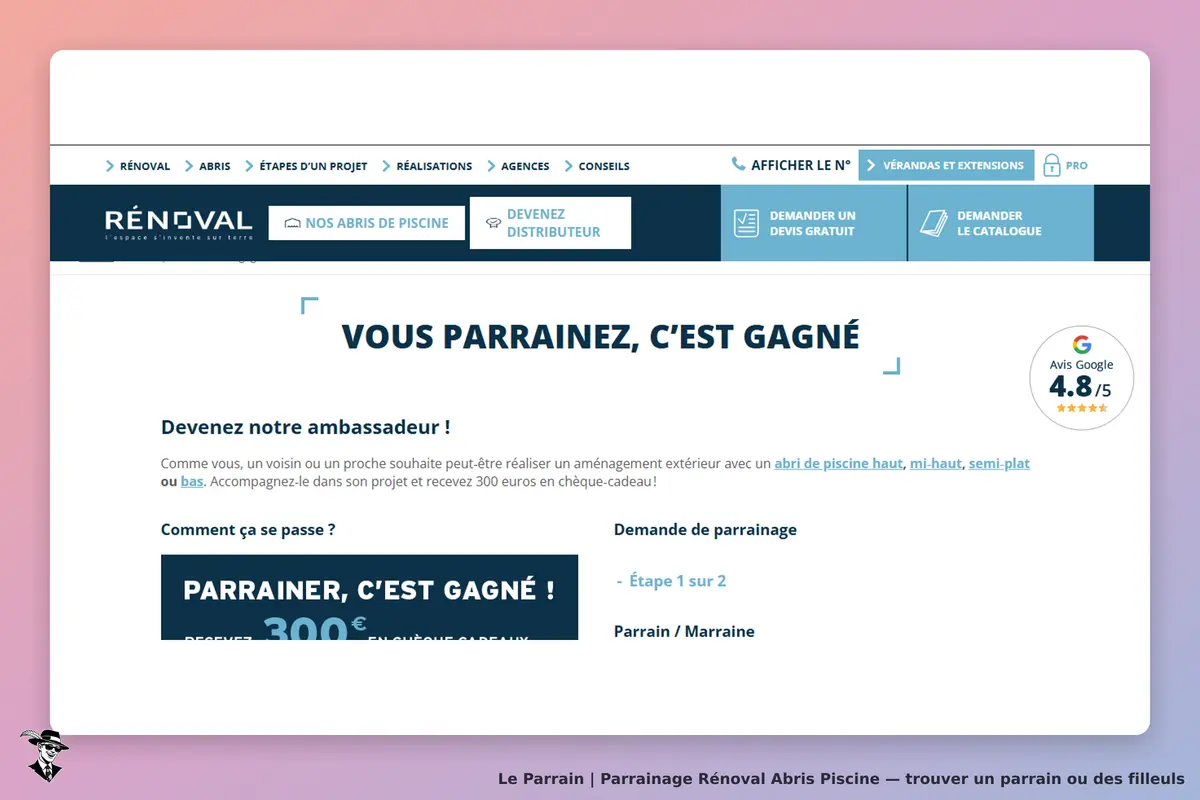Open the PRO link text

coord(1077,166)
